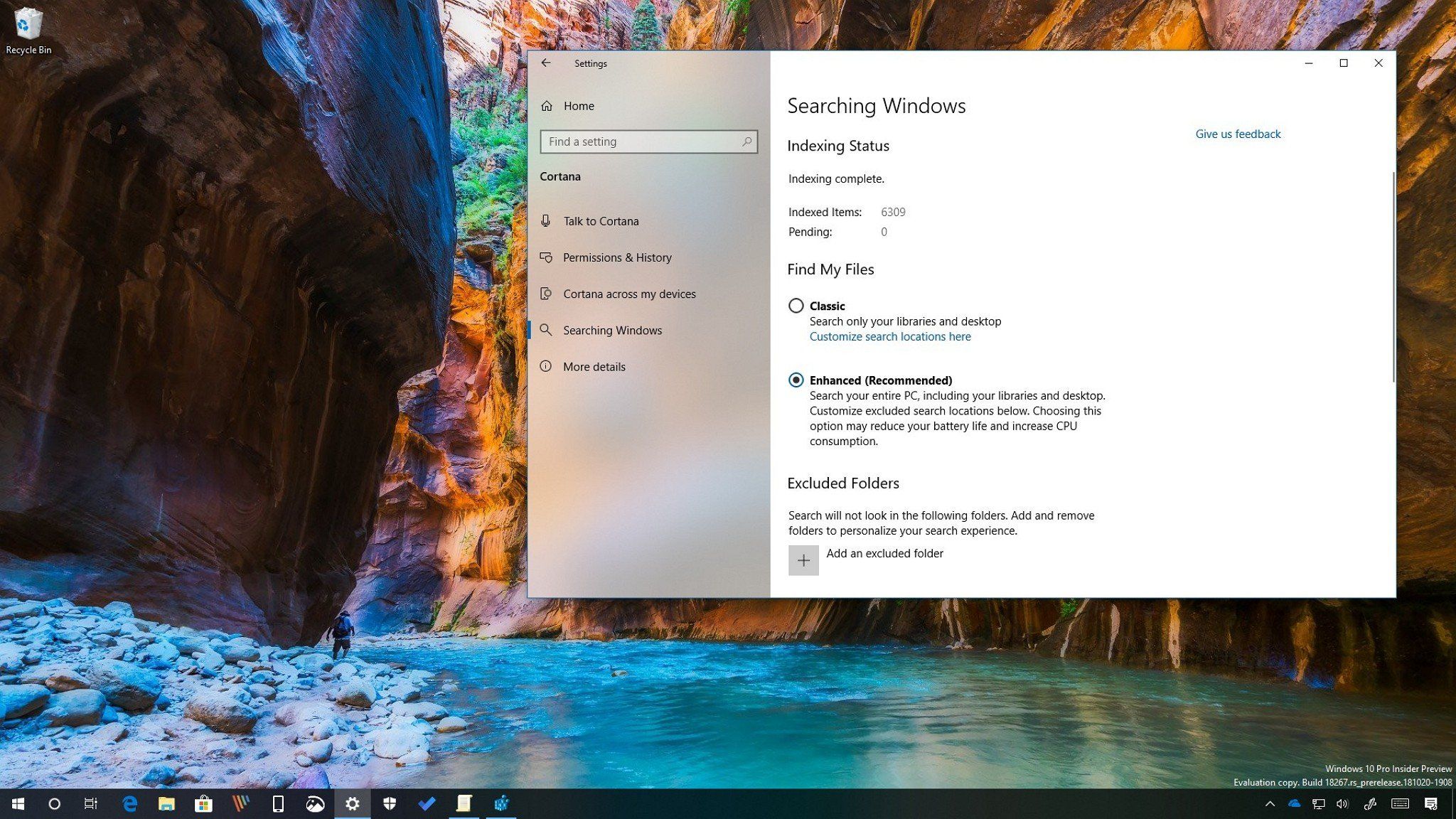Click the Indexing complete. status text

point(836,179)
